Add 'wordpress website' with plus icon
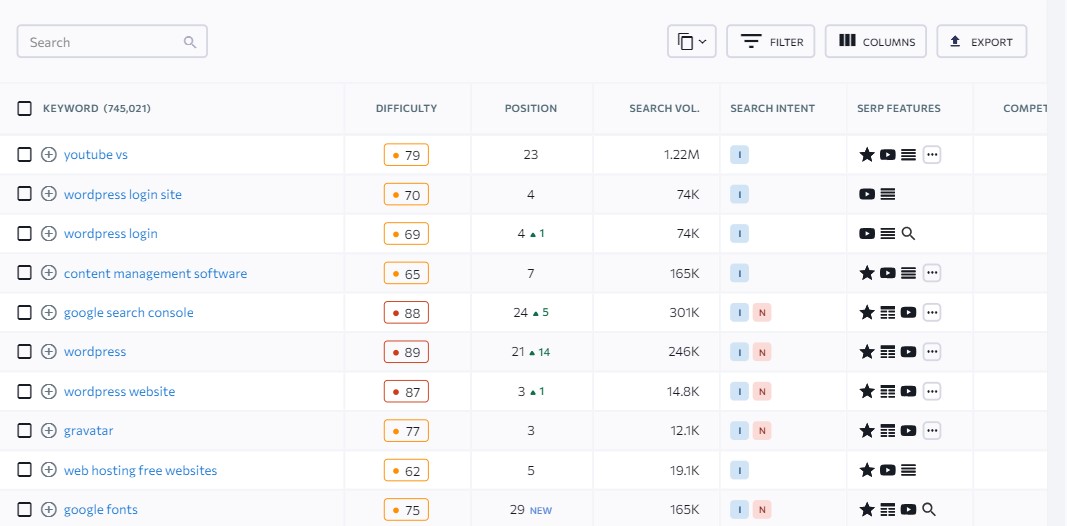This screenshot has width=1067, height=526. point(48,391)
